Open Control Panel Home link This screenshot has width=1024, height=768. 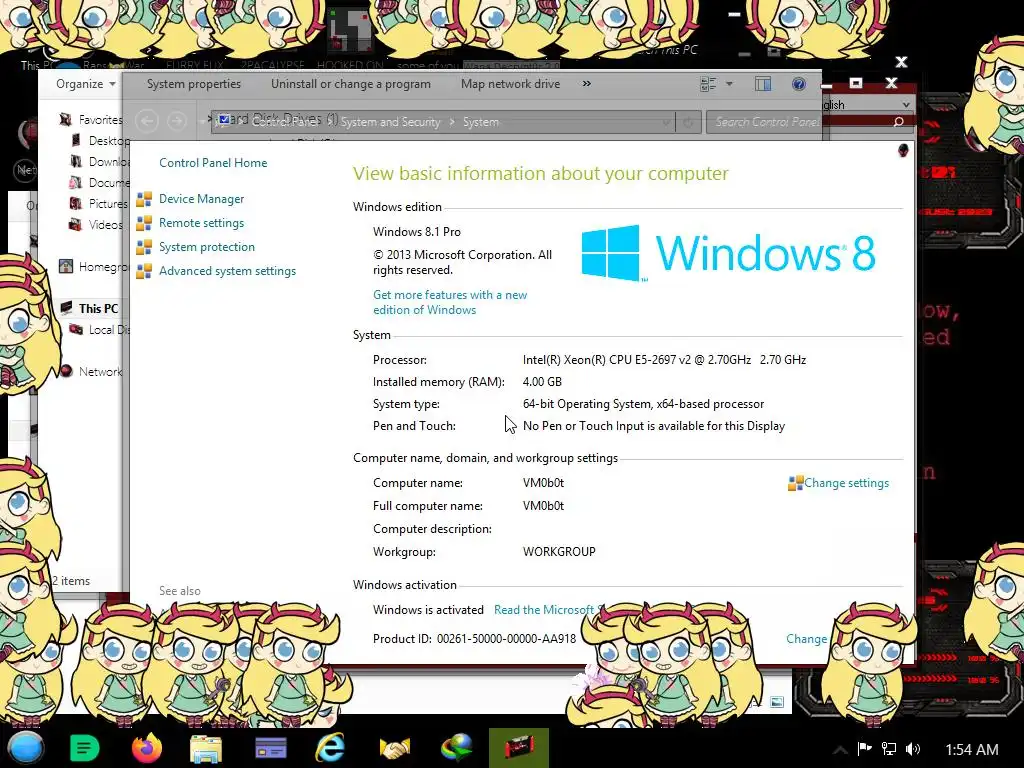(213, 163)
